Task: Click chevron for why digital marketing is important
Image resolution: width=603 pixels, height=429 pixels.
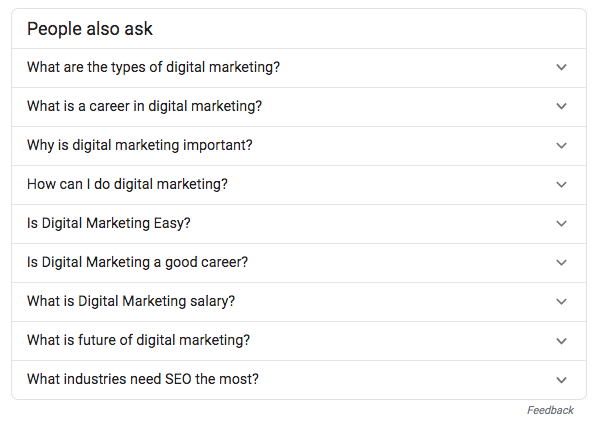Action: click(x=561, y=145)
